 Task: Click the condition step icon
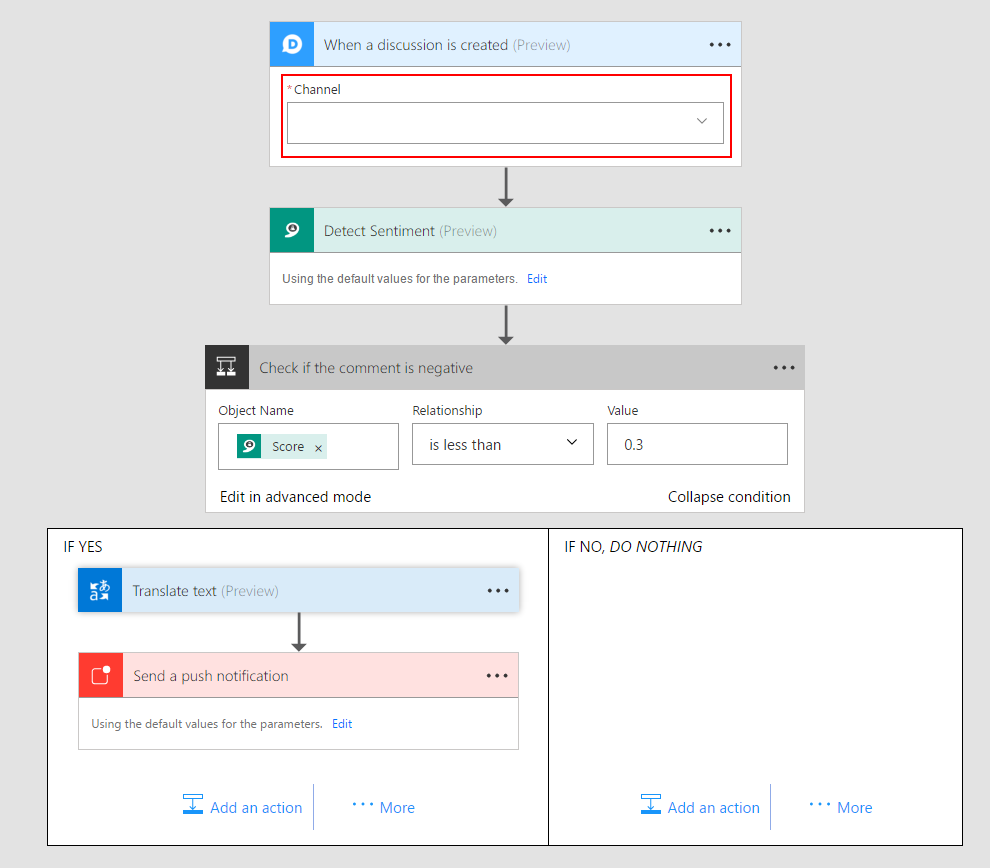[x=227, y=367]
